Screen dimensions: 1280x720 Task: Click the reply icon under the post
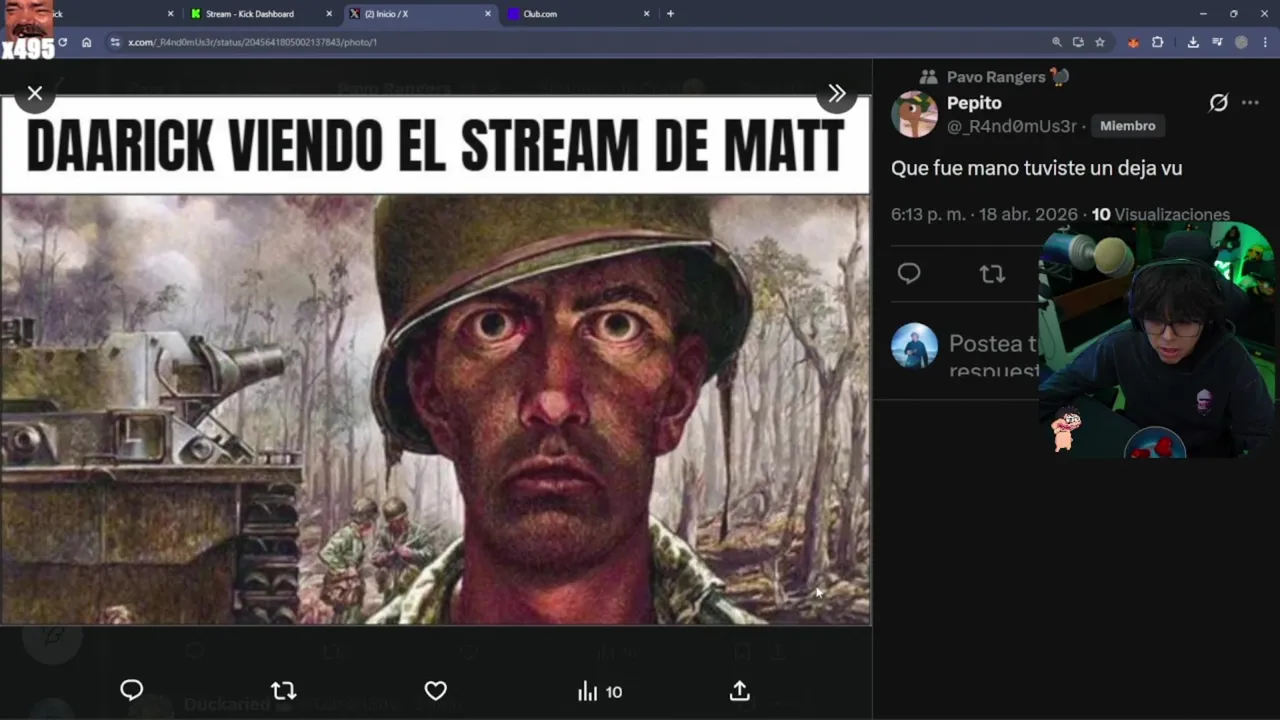pyautogui.click(x=909, y=273)
